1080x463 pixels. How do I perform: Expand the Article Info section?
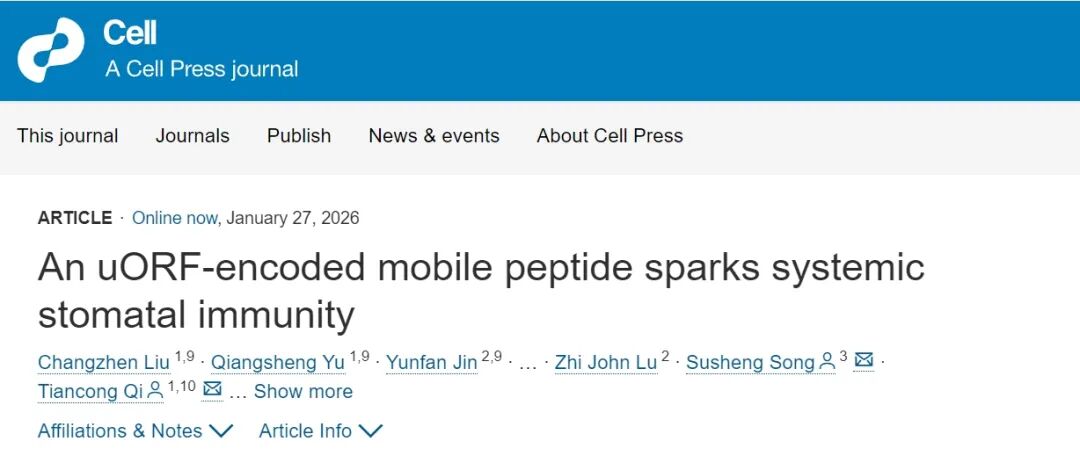click(320, 431)
